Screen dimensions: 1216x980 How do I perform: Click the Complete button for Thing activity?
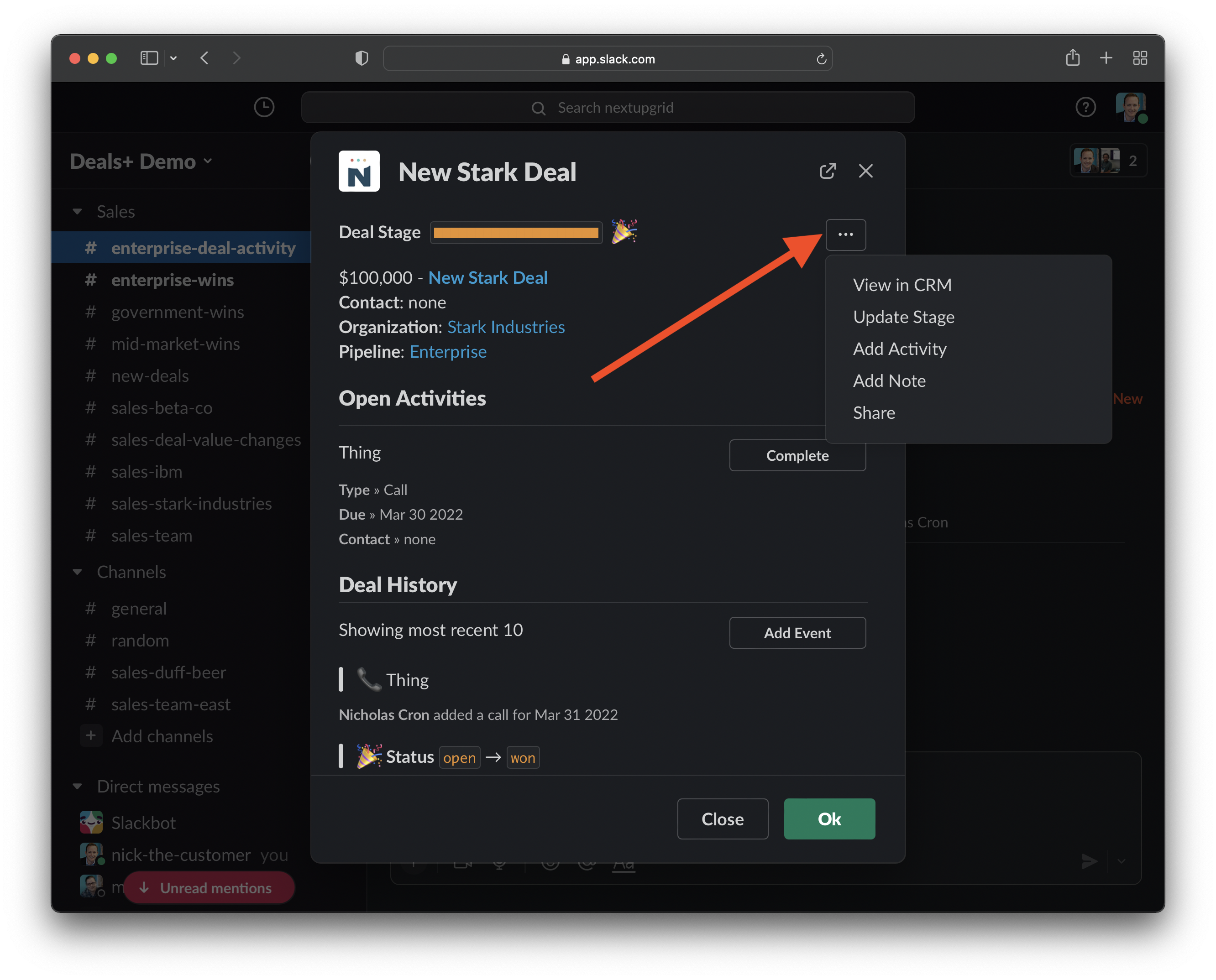(x=797, y=455)
